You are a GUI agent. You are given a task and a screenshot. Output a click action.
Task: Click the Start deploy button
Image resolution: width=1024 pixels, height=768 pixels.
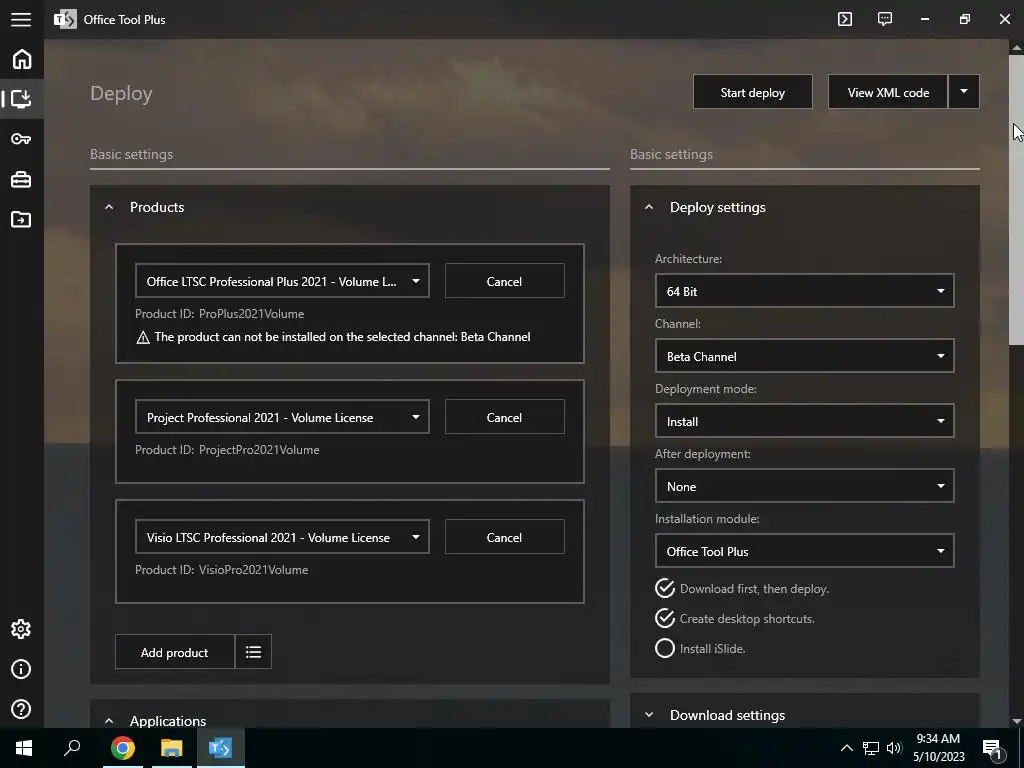[x=753, y=91]
